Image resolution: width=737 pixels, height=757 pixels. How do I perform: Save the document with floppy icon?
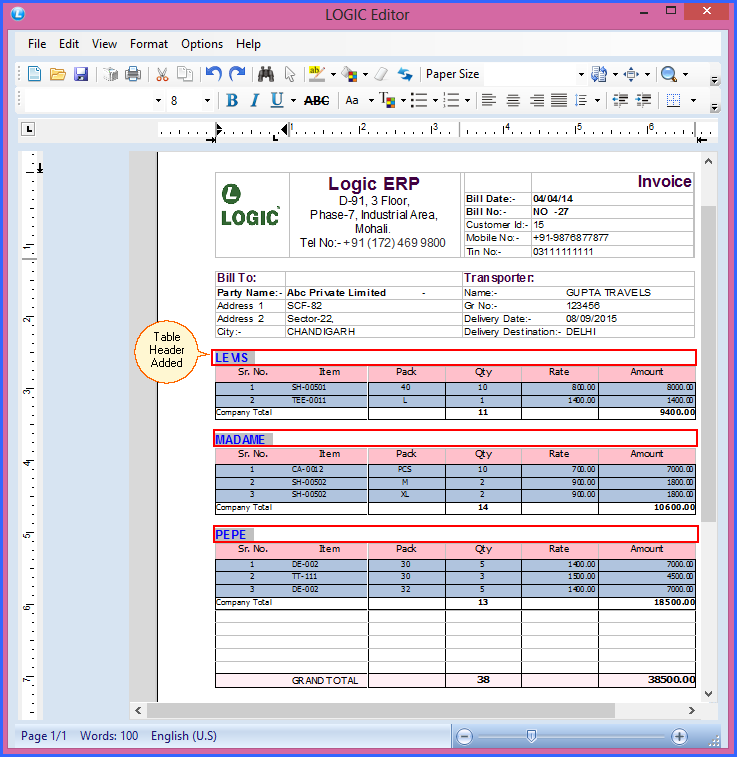pos(81,74)
